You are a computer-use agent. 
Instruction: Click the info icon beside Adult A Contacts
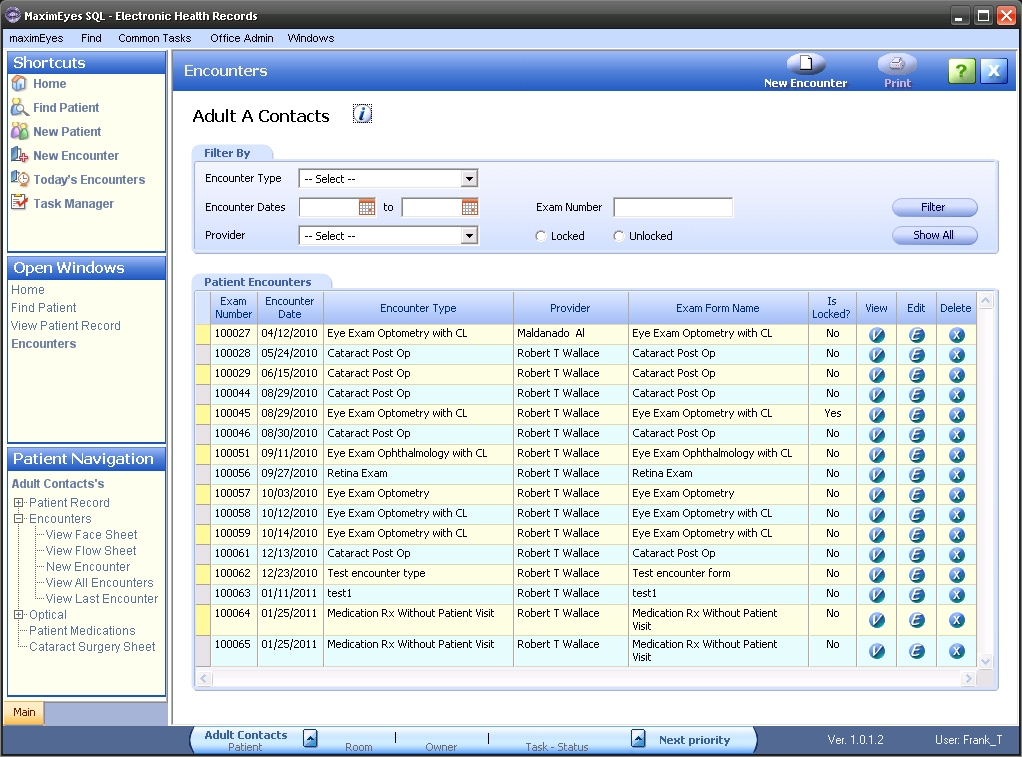pyautogui.click(x=362, y=114)
